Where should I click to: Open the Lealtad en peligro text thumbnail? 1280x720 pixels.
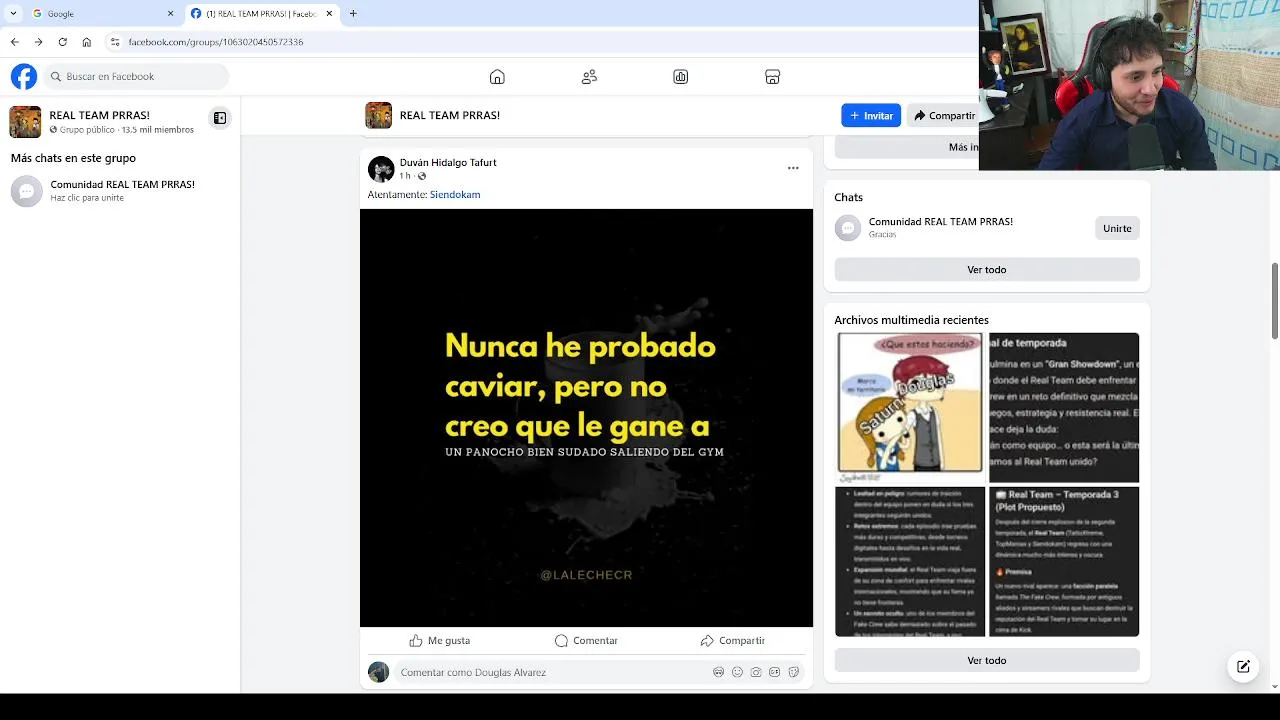[910, 562]
